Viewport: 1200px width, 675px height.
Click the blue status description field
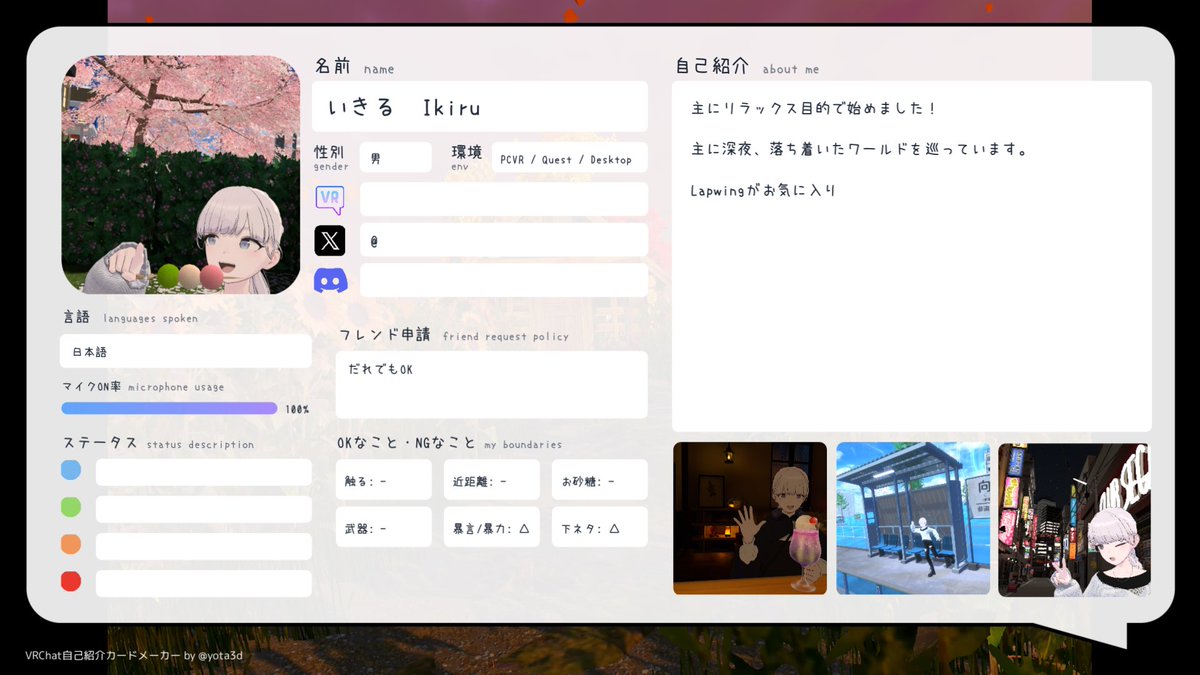[x=204, y=472]
